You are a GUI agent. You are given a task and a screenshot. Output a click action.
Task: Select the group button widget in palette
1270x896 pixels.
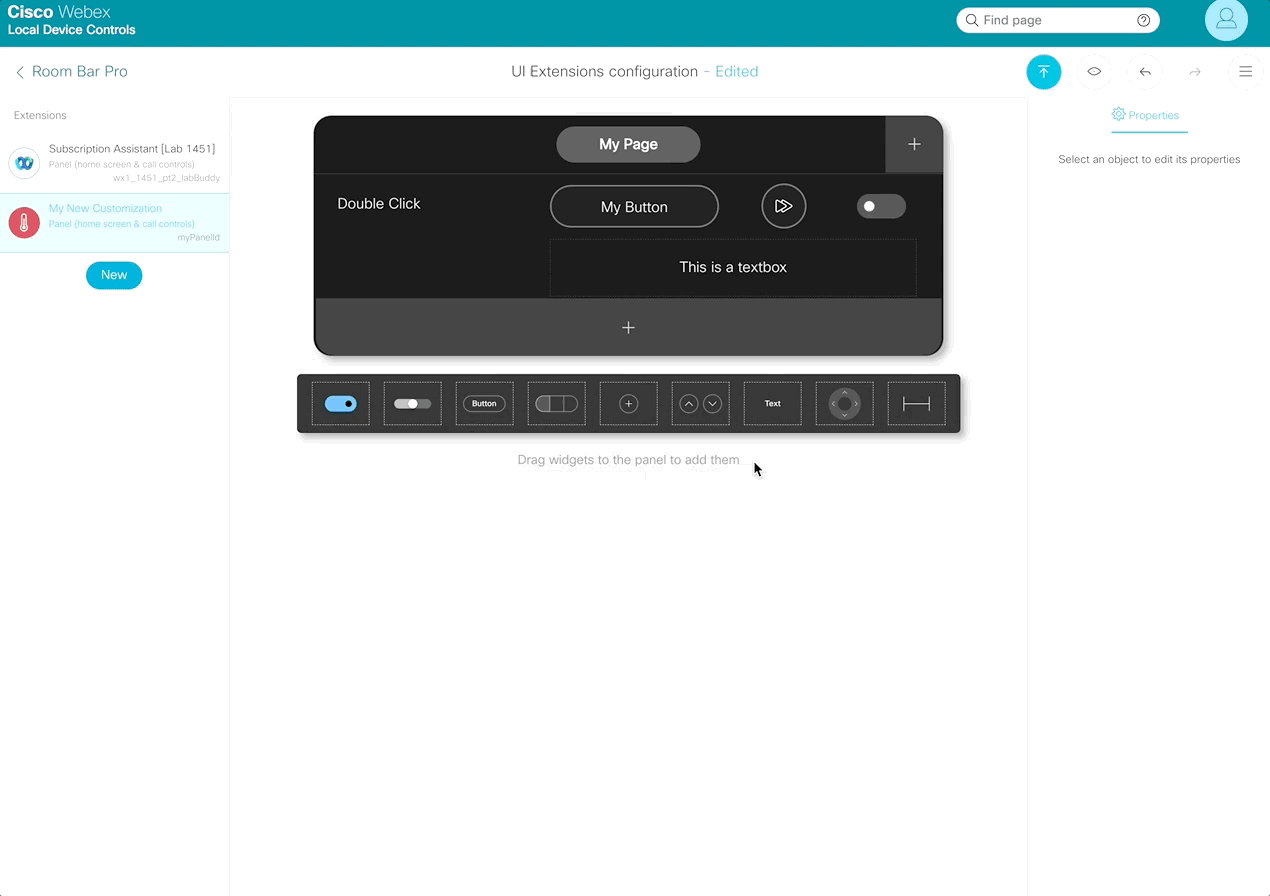click(556, 404)
